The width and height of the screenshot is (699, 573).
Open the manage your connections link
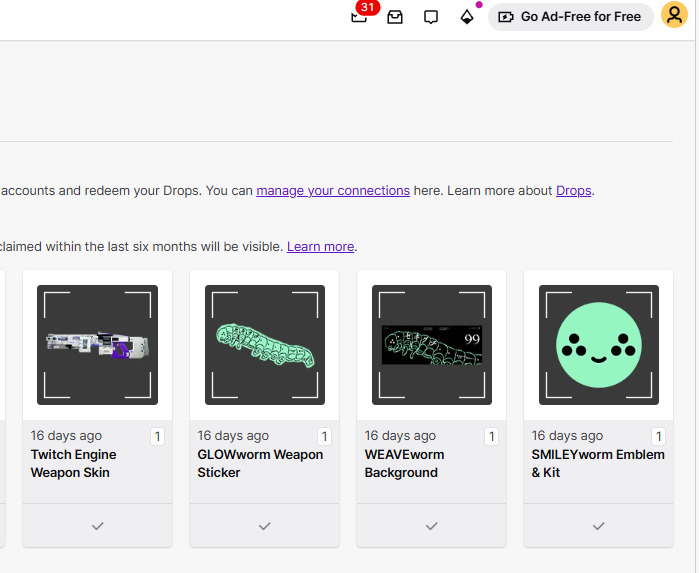pyautogui.click(x=333, y=190)
